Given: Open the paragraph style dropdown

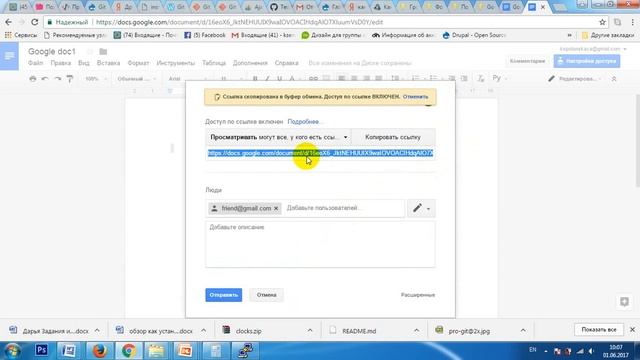Looking at the screenshot, I should pos(136,78).
